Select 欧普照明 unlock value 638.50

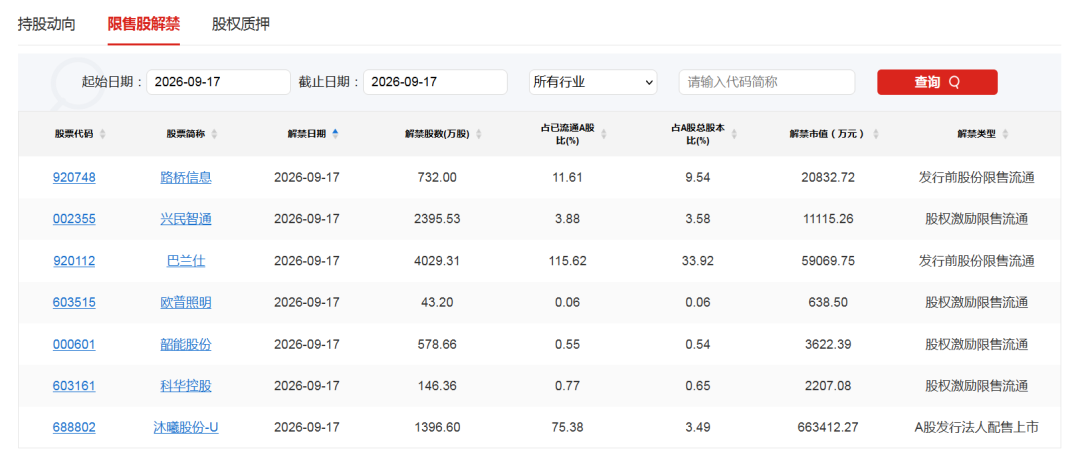(x=828, y=302)
